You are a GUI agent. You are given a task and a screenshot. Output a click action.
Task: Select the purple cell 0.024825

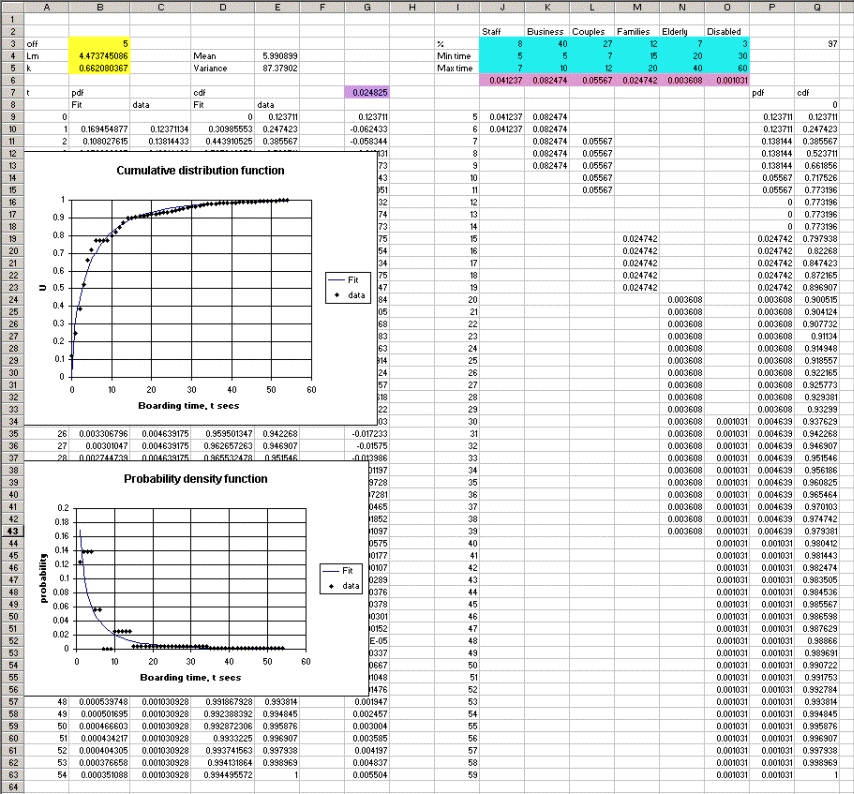pyautogui.click(x=367, y=93)
